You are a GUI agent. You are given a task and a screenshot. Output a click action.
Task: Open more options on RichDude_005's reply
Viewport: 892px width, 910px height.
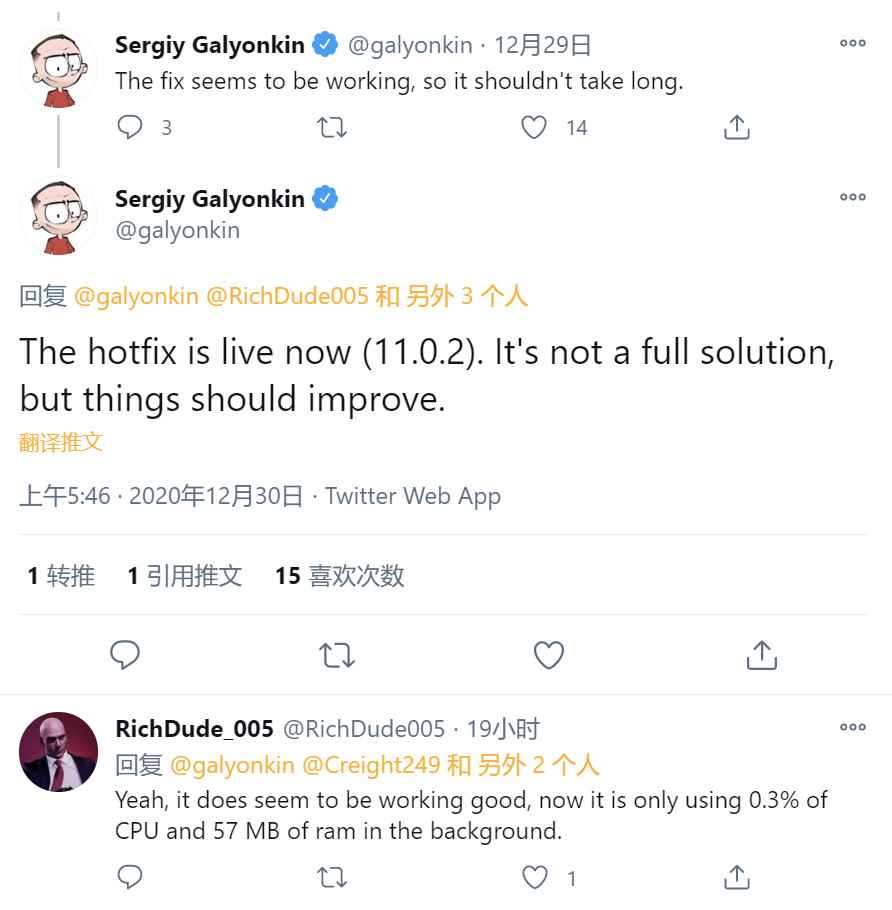click(852, 727)
